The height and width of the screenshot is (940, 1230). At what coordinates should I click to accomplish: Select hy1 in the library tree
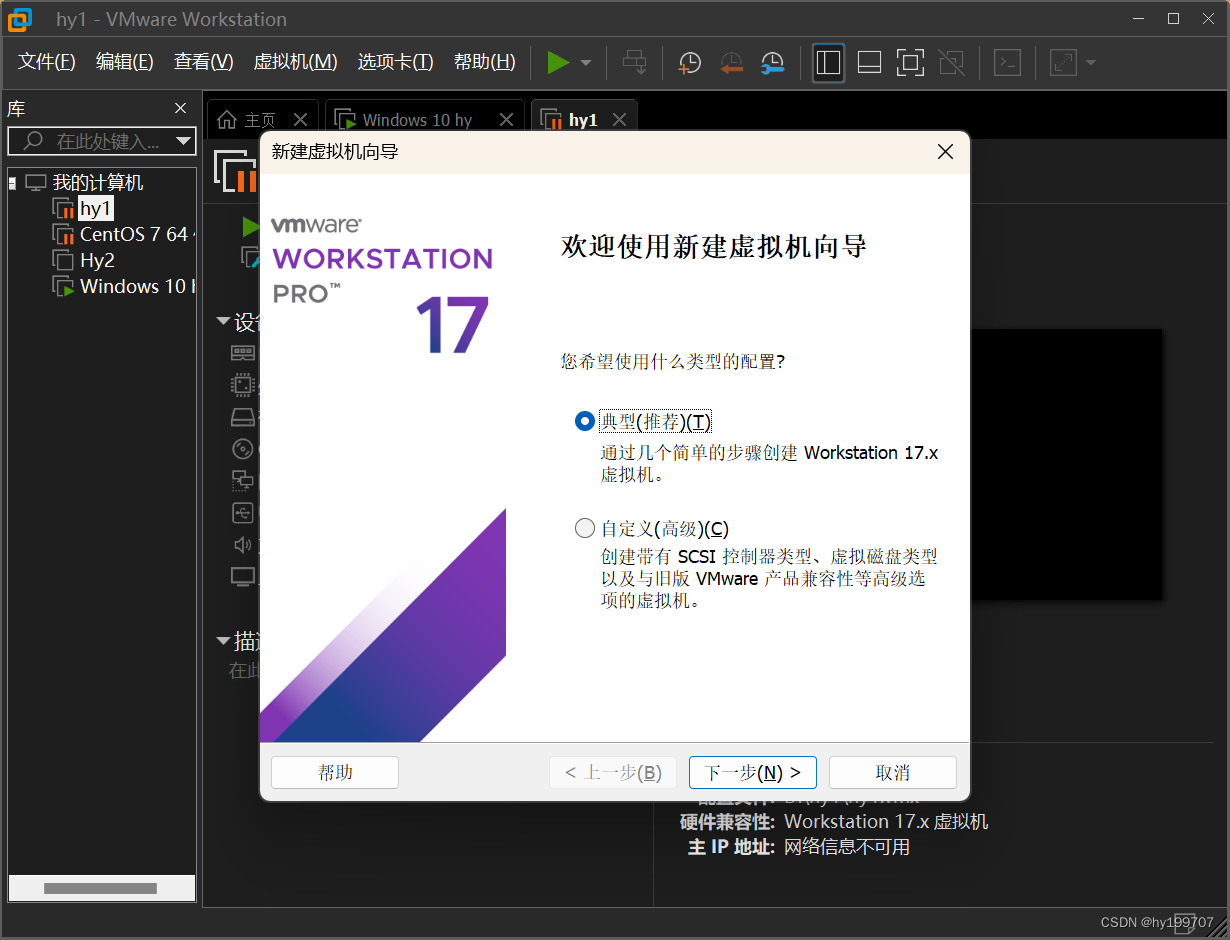tap(96, 208)
